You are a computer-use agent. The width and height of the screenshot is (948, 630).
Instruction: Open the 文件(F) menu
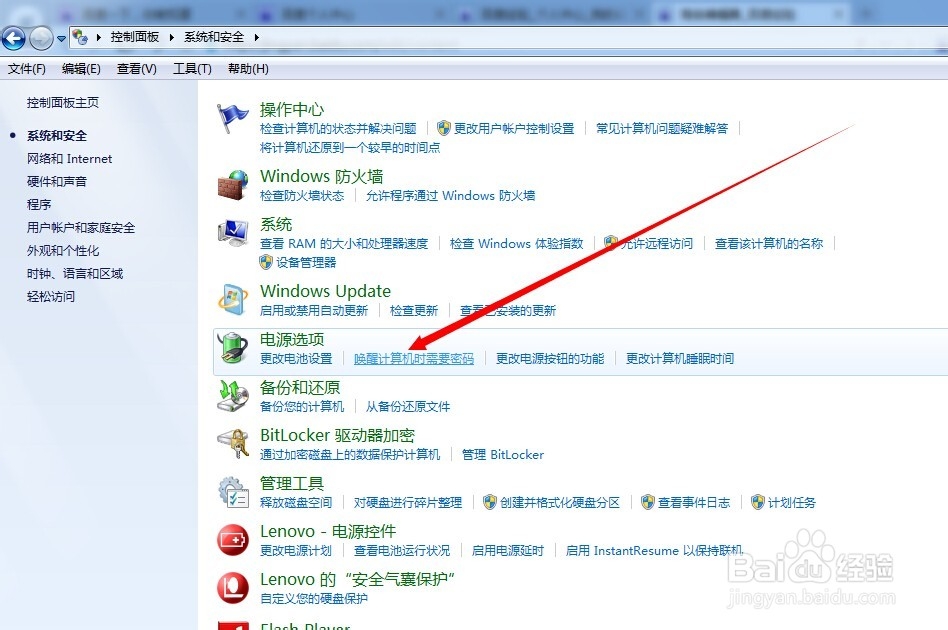pyautogui.click(x=27, y=69)
